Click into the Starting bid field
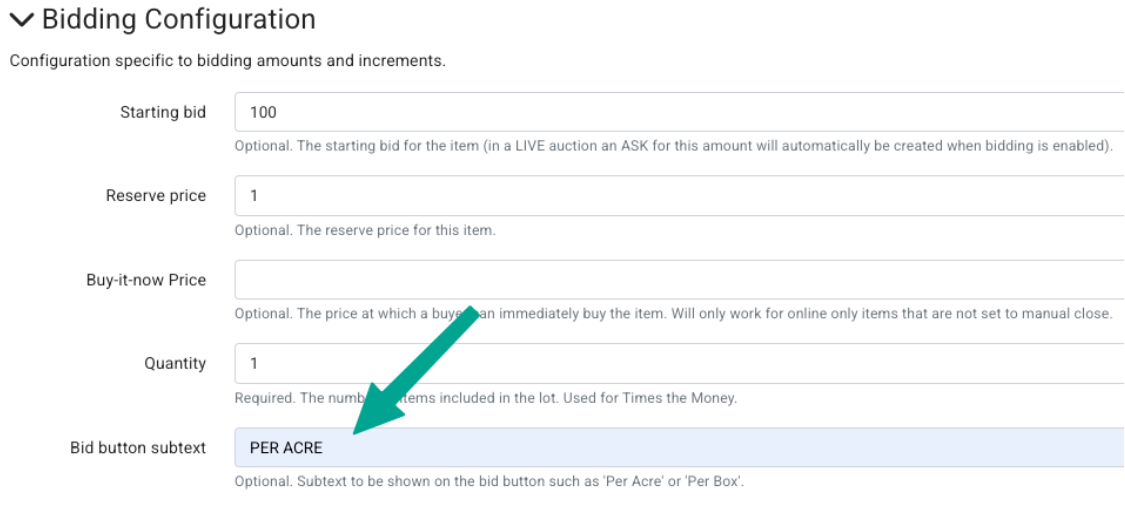Screen dimensions: 1125x512 (680, 112)
